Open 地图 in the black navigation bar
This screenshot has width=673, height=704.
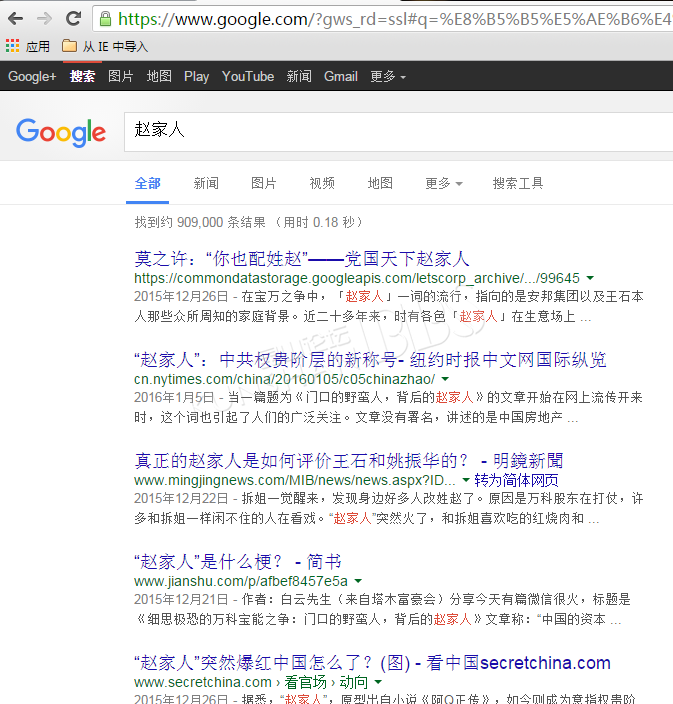[x=159, y=76]
